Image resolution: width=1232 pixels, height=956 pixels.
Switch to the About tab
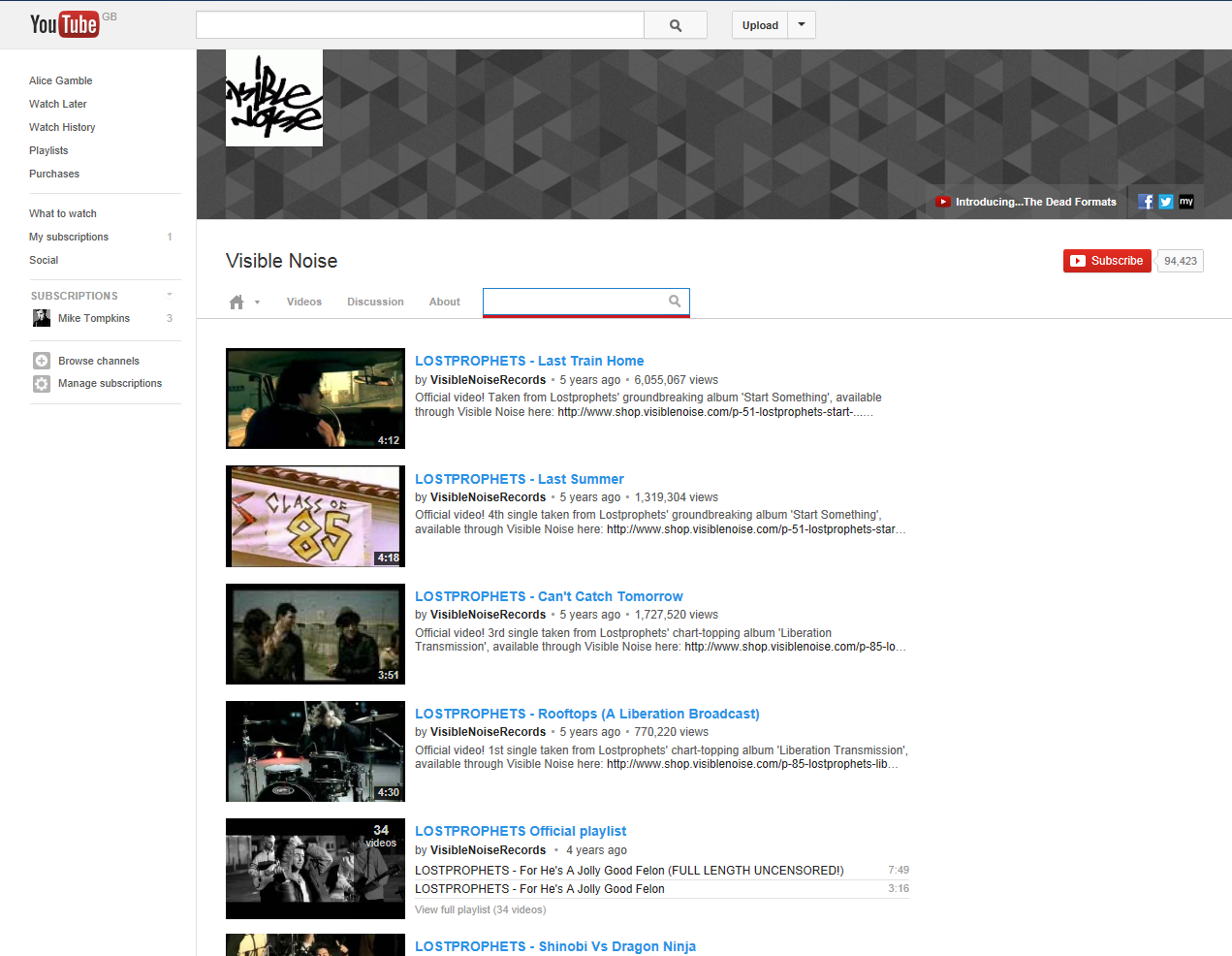click(x=445, y=302)
